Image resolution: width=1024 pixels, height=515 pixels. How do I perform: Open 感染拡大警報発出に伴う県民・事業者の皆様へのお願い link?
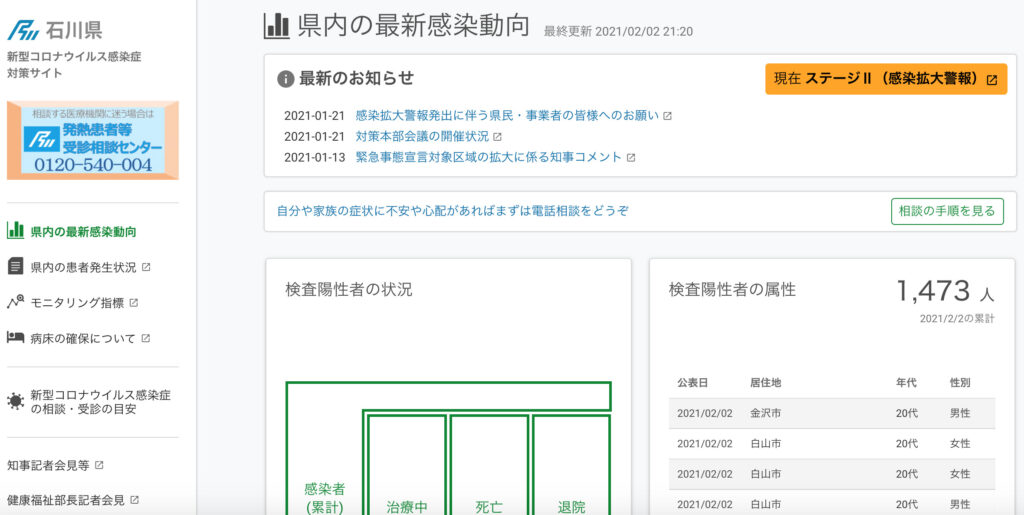507,116
